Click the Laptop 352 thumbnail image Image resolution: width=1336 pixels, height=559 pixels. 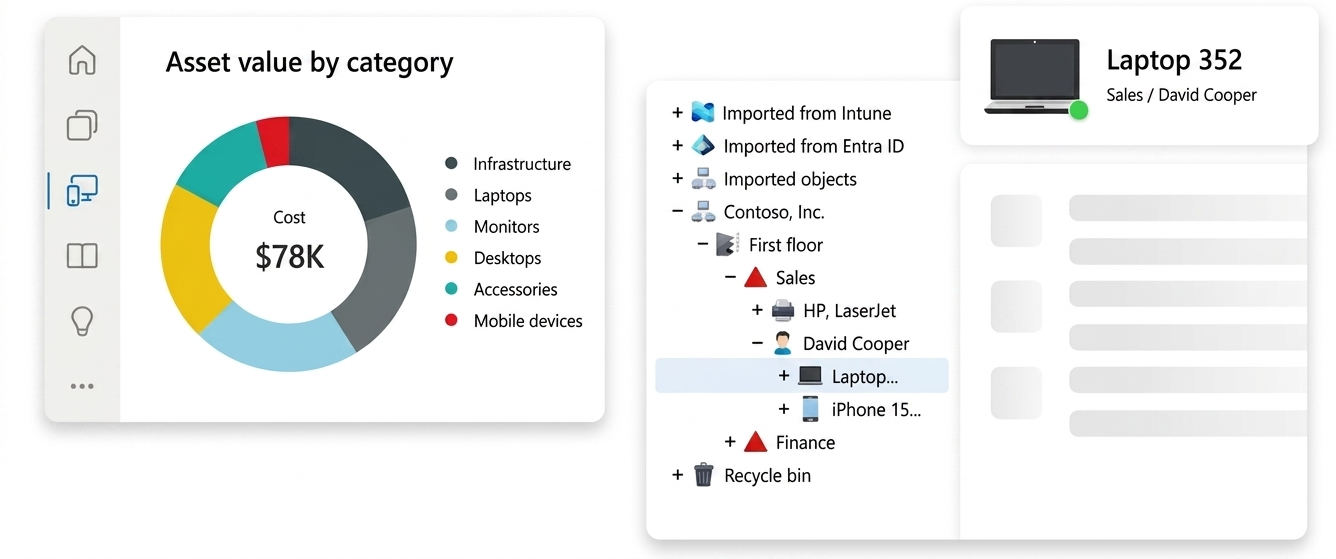click(1034, 77)
